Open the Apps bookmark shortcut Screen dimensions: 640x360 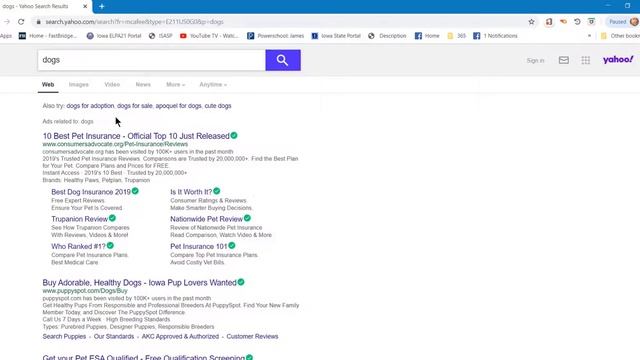[x=6, y=36]
